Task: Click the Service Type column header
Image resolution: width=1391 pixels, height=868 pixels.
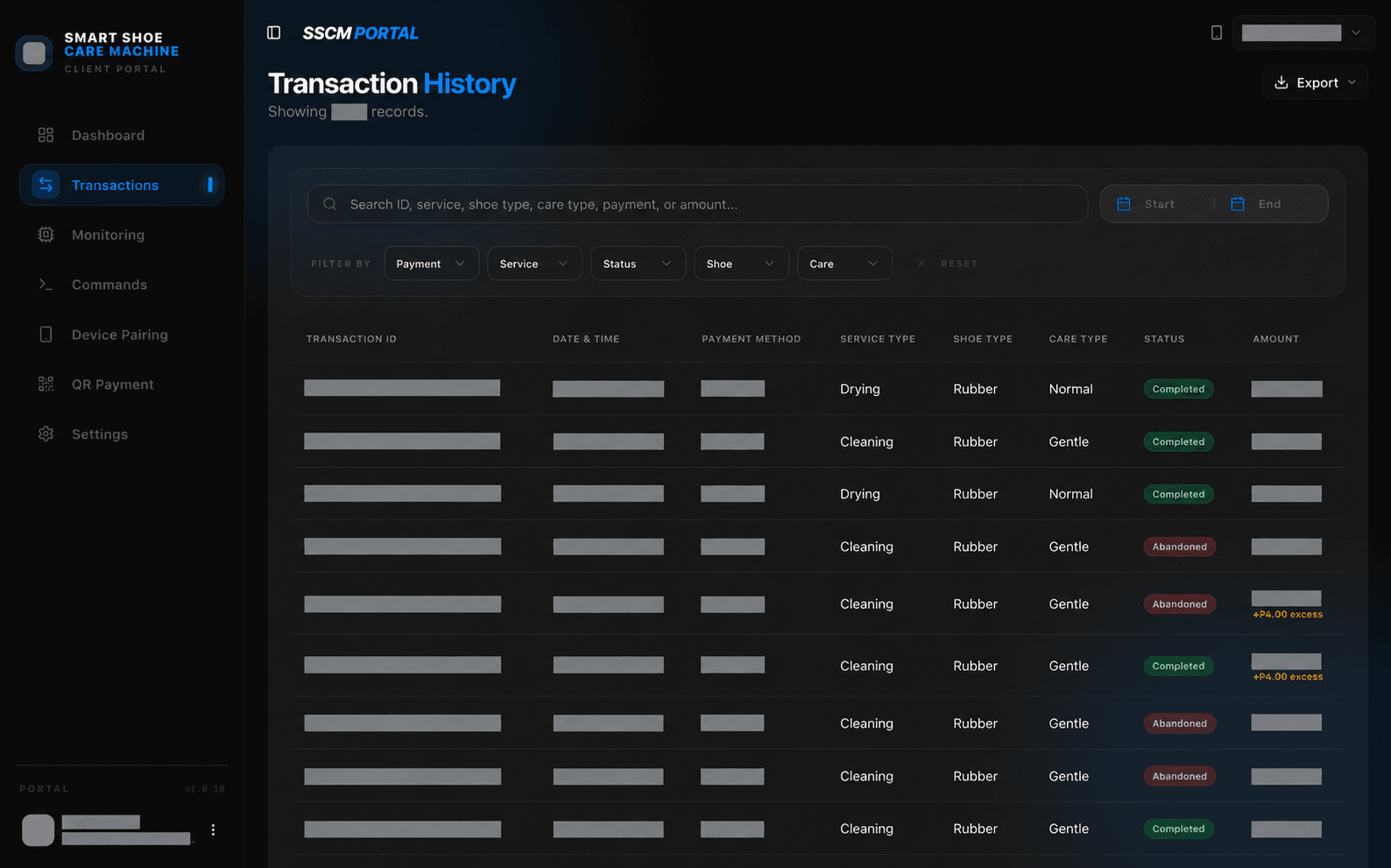Action: pyautogui.click(x=878, y=339)
